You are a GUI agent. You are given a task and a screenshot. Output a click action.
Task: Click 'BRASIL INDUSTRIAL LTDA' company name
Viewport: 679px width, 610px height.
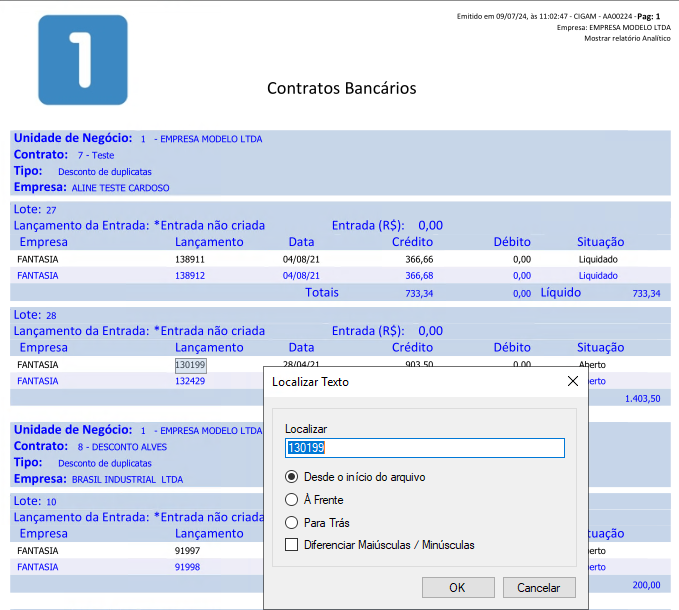pyautogui.click(x=127, y=480)
